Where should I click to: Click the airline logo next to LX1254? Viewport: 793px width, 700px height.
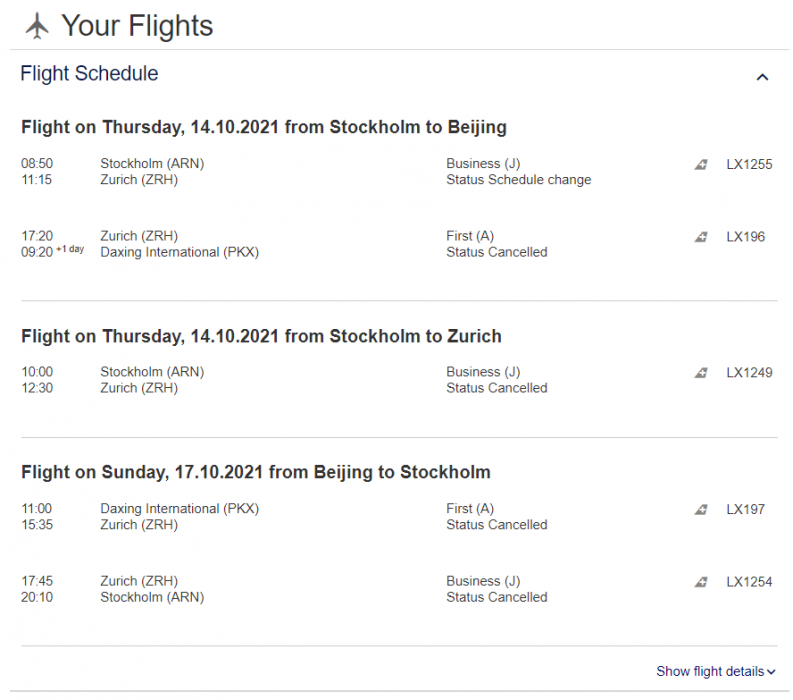[701, 582]
